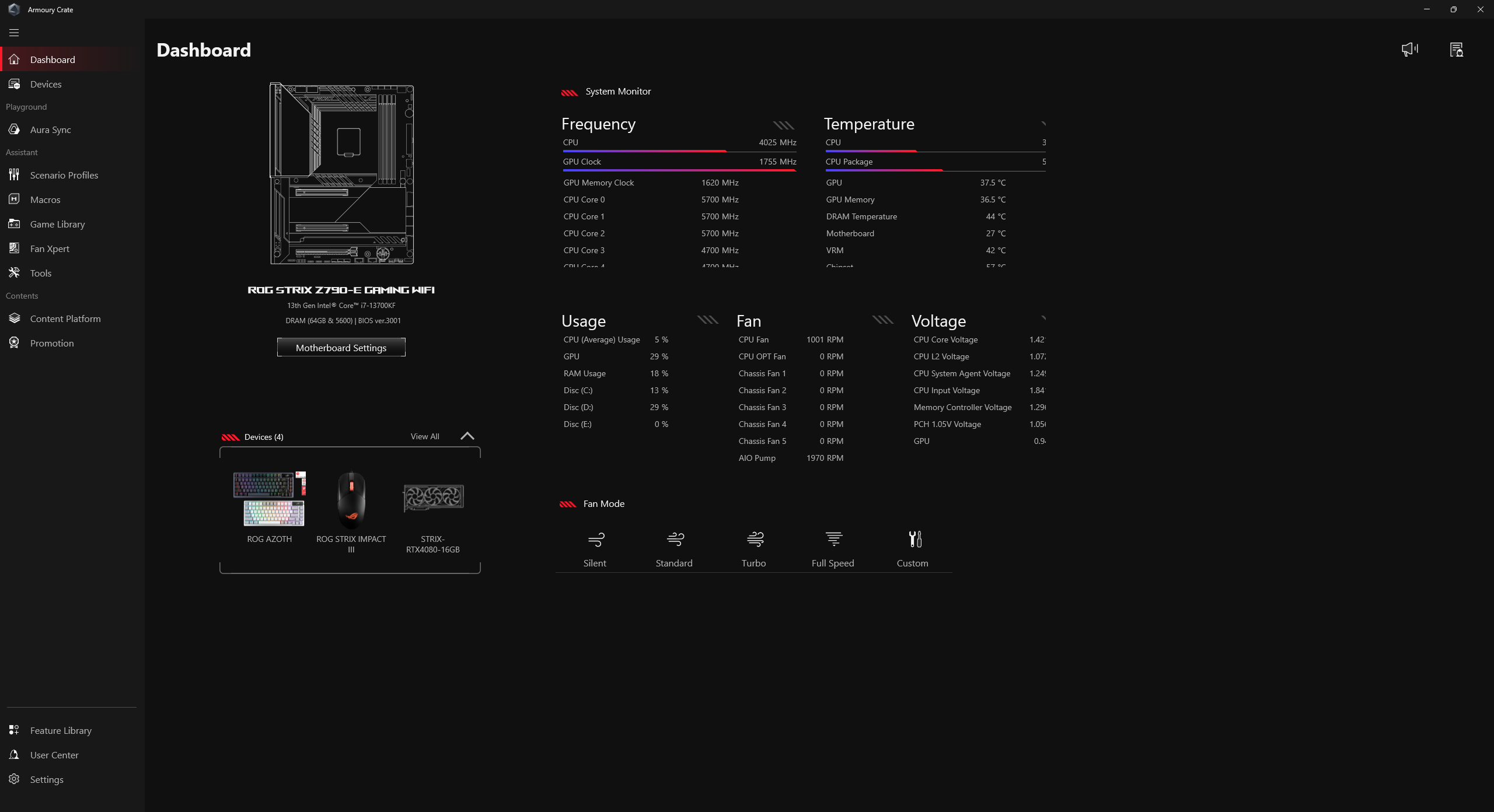Image resolution: width=1494 pixels, height=812 pixels.
Task: Click the Game Library icon
Action: point(14,224)
